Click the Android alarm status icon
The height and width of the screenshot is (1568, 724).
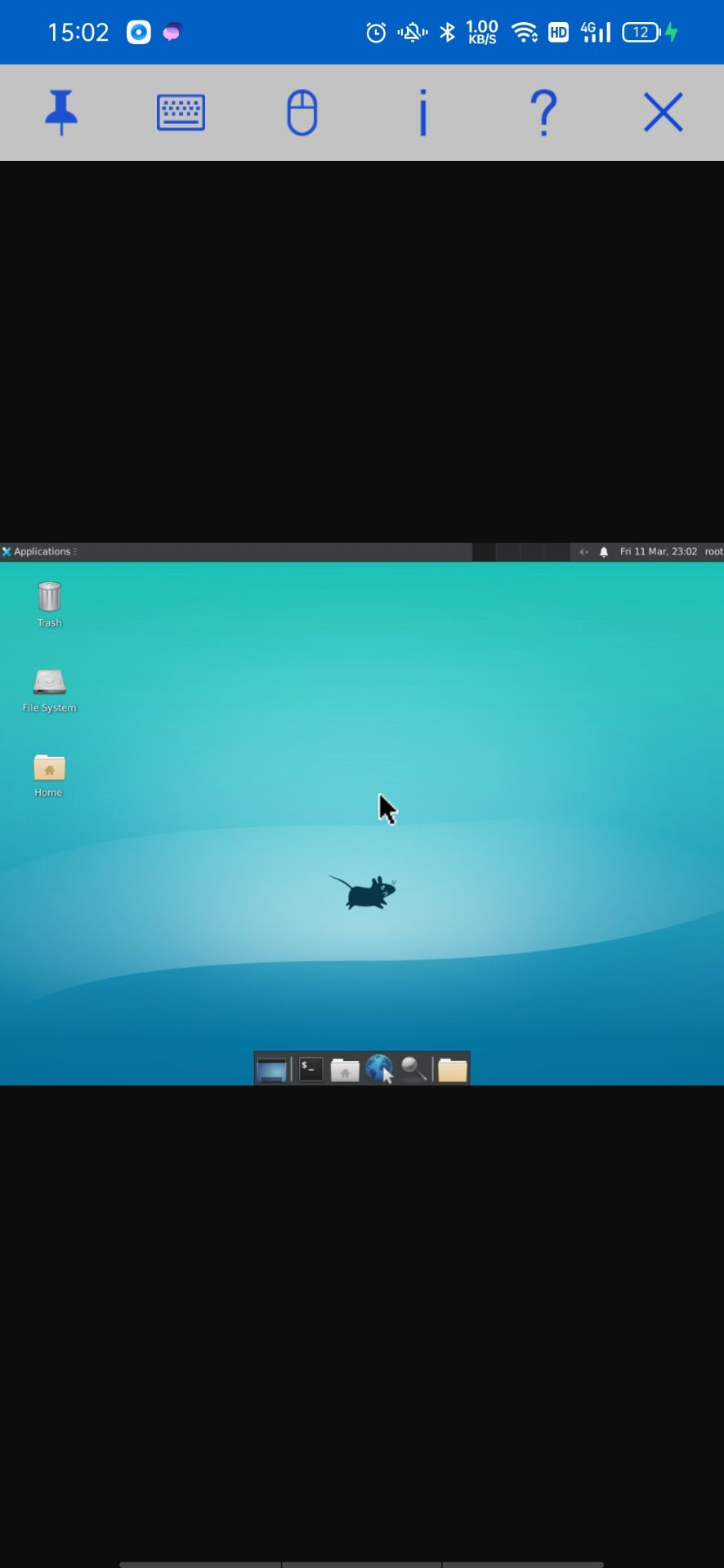coord(376,33)
